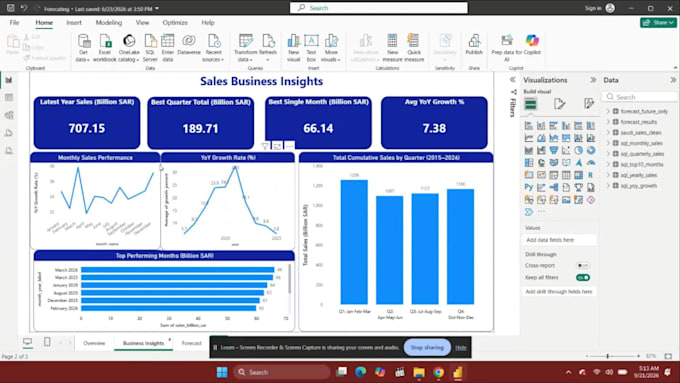Switch to Model view in left sidebar
680x383 pixels.
[x=9, y=115]
